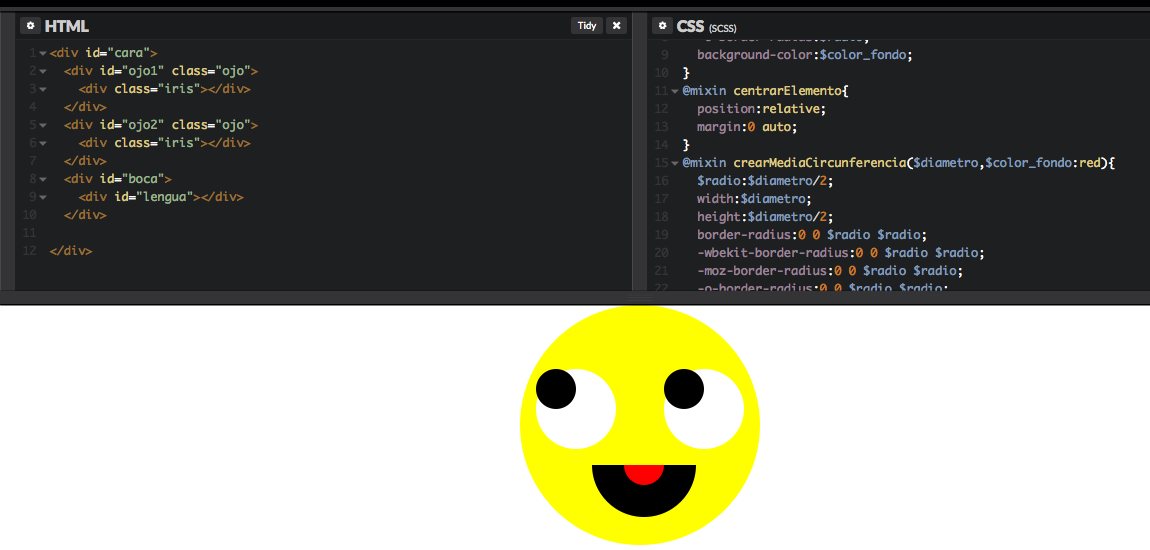
Task: Click the iris div code on HTML line 6
Action: point(164,143)
